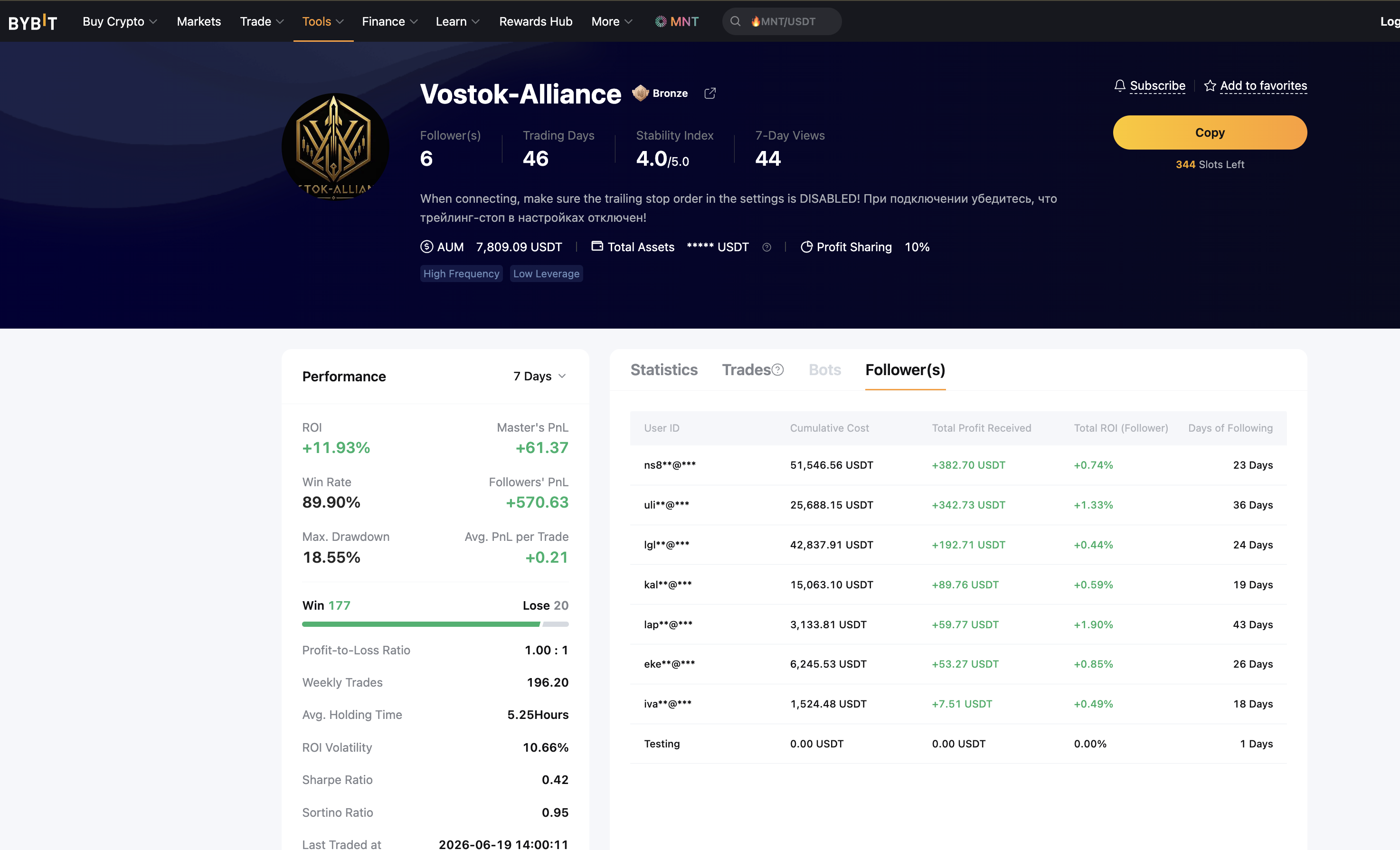This screenshot has height=850, width=1400.
Task: Click the +1.90% follower ROI value
Action: (1093, 624)
